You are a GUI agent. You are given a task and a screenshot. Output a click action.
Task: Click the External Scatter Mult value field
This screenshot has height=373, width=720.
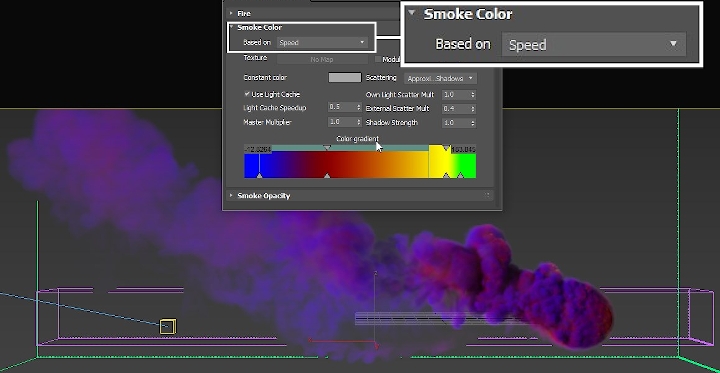tap(456, 109)
